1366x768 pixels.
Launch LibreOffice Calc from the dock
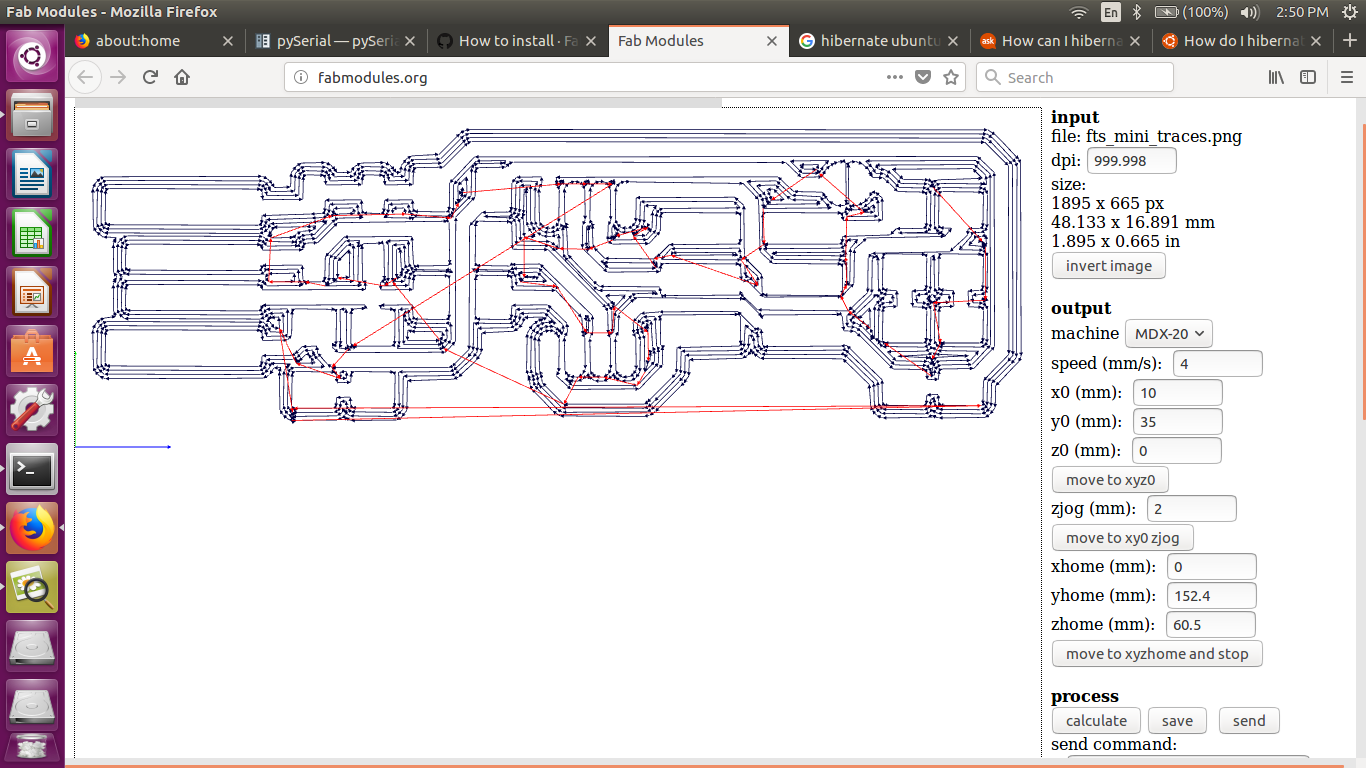click(x=33, y=233)
